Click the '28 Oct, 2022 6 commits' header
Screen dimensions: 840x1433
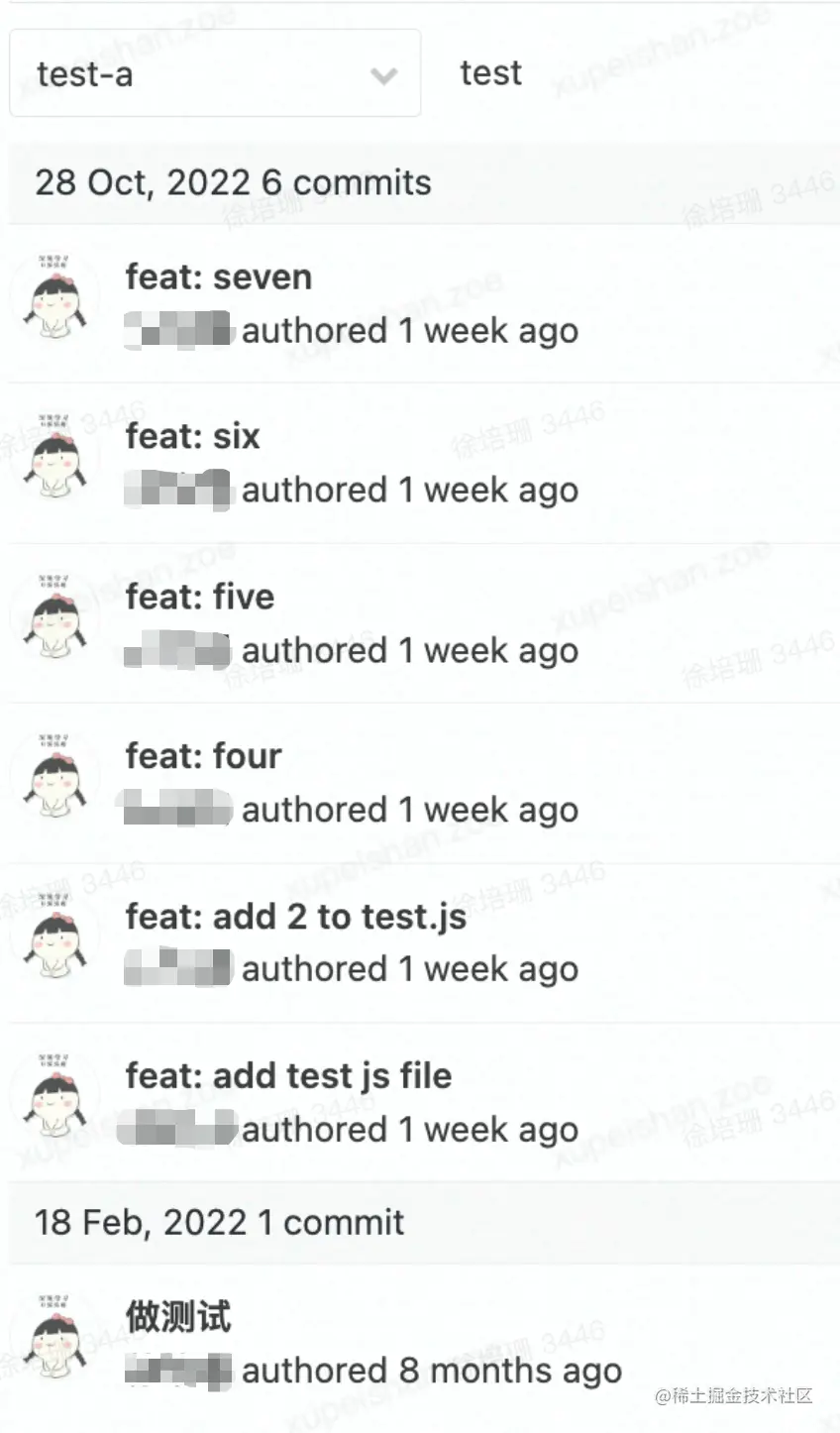tap(233, 182)
